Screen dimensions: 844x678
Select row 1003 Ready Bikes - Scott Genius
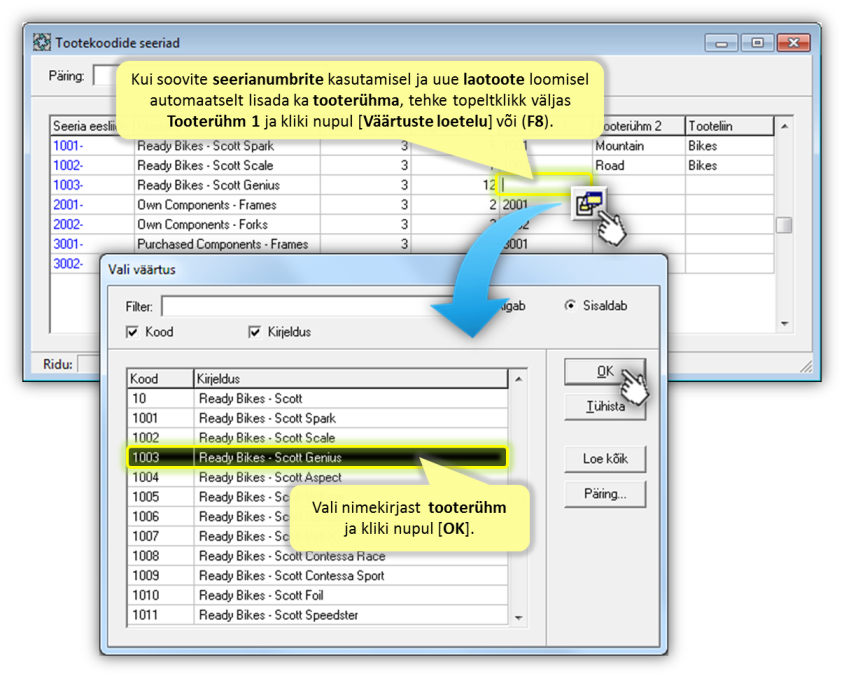[x=316, y=458]
